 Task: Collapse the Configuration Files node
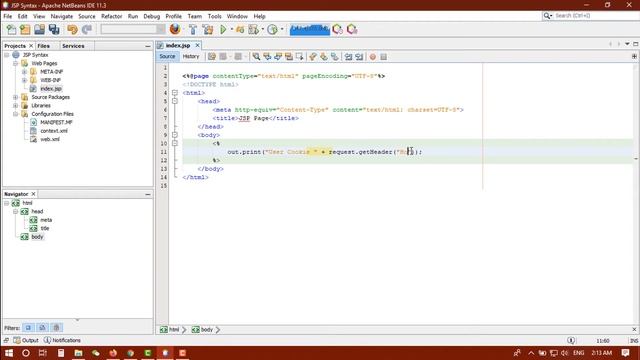coord(16,114)
